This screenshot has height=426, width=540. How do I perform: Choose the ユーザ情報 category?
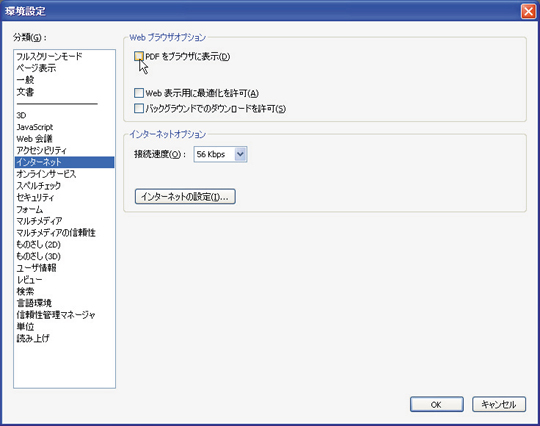pos(36,268)
